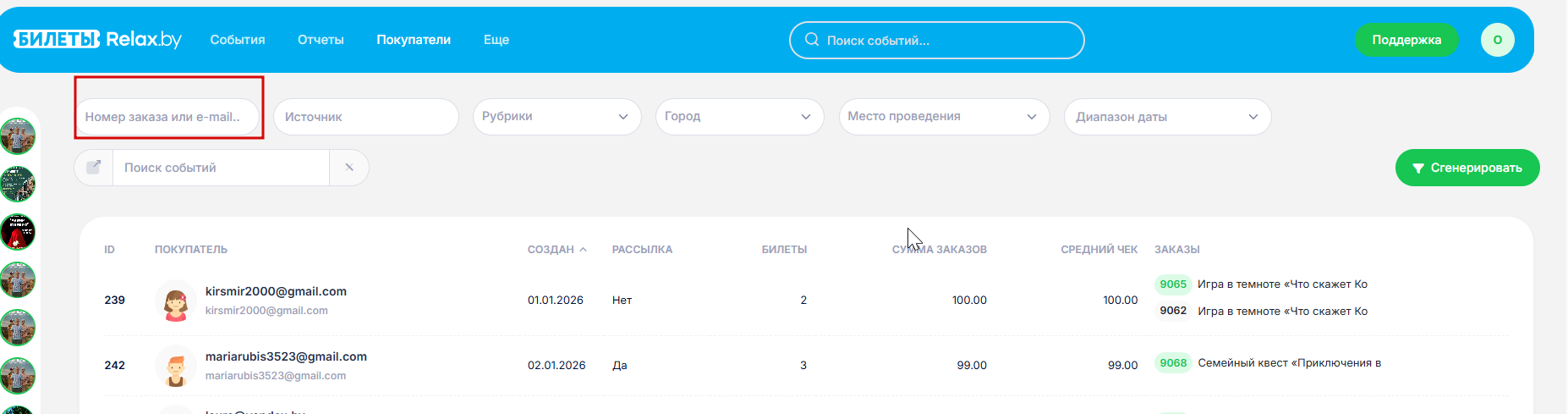Click the avatar of buyer mariarubis3523@gmail.com

tap(176, 366)
